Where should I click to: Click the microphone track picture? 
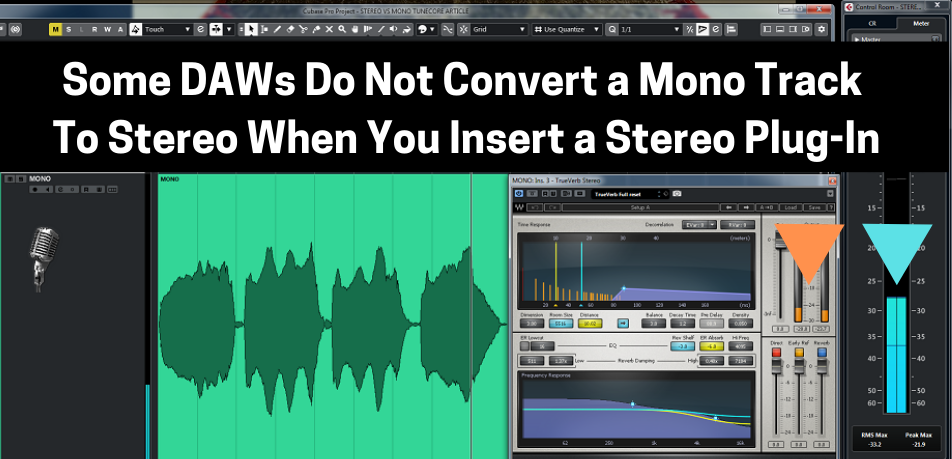pyautogui.click(x=44, y=260)
